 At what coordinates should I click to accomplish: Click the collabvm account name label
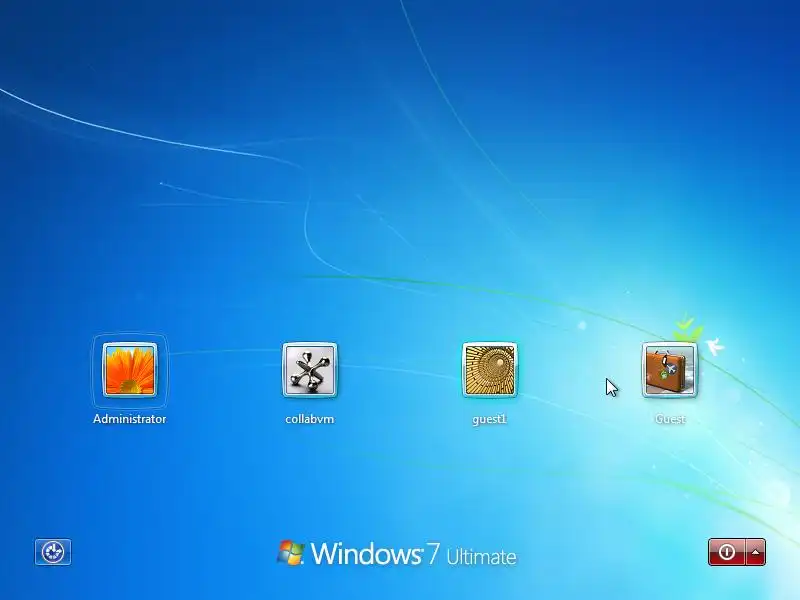[310, 419]
